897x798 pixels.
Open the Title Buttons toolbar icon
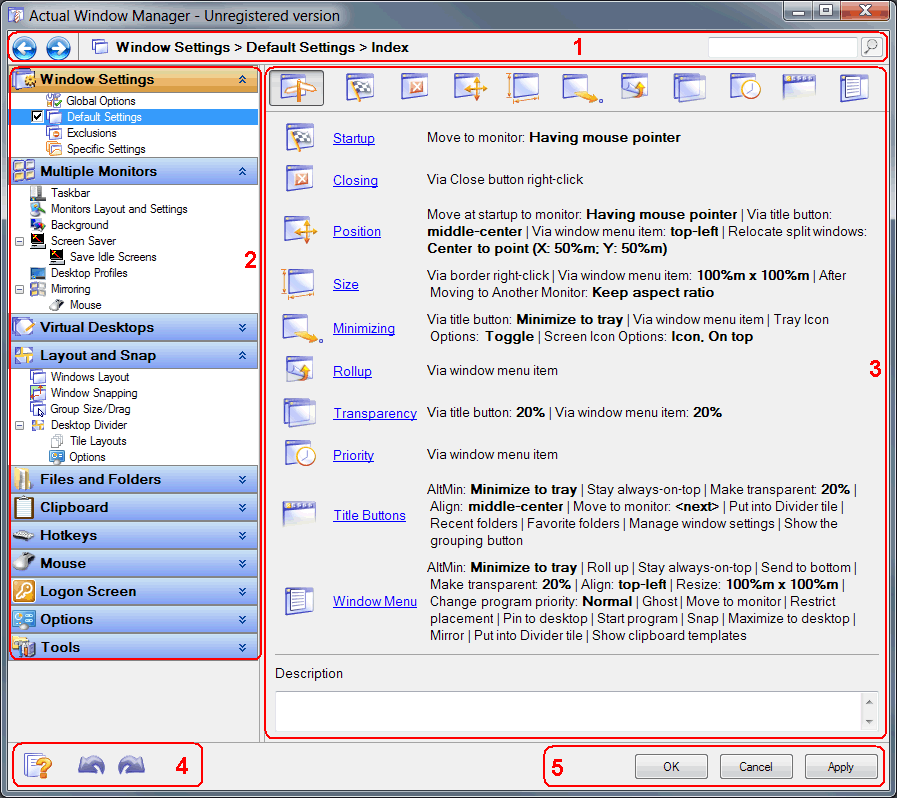(799, 86)
